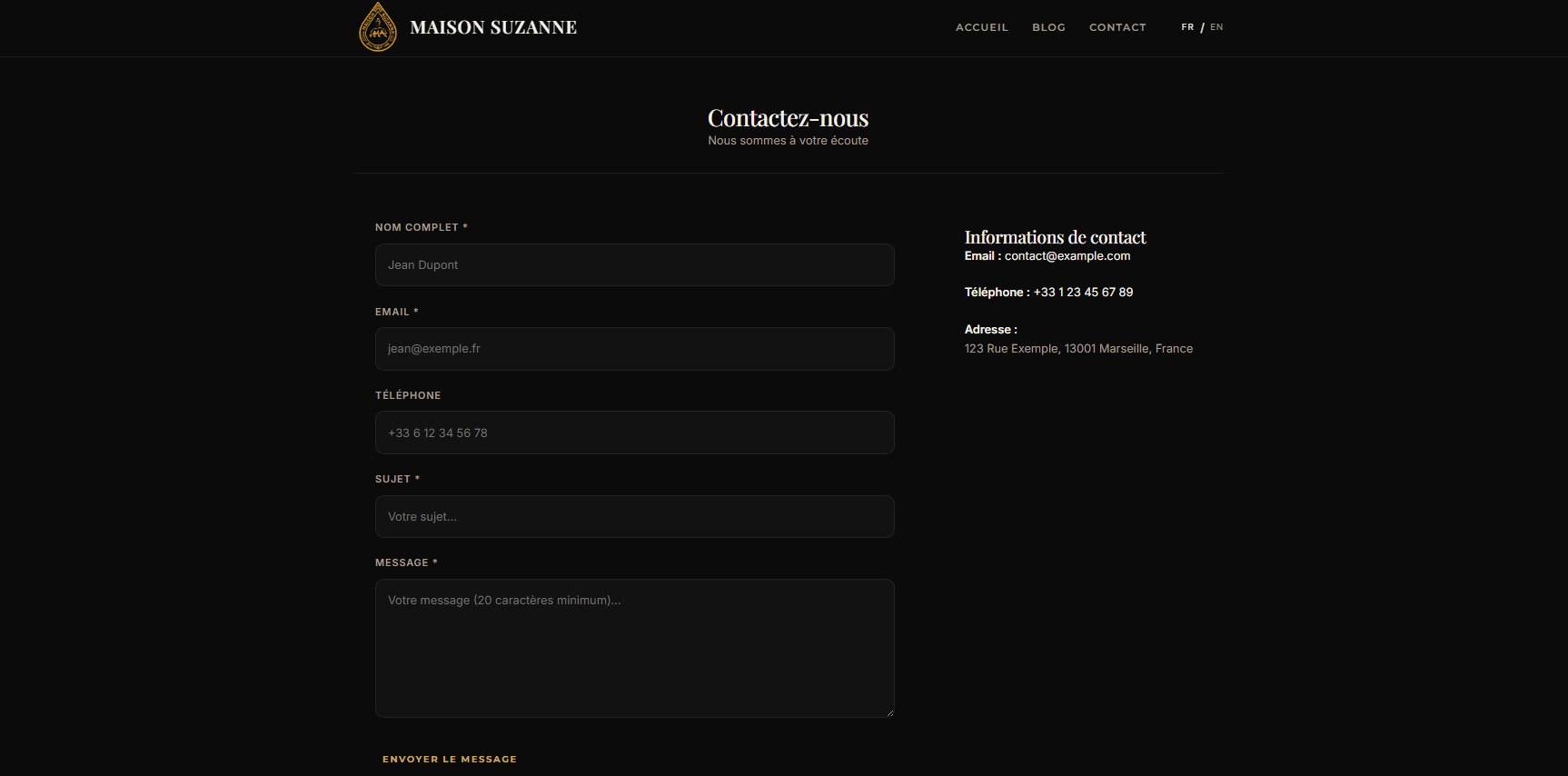
Task: Click the MAISON SUZANNE brand name
Action: point(493,27)
